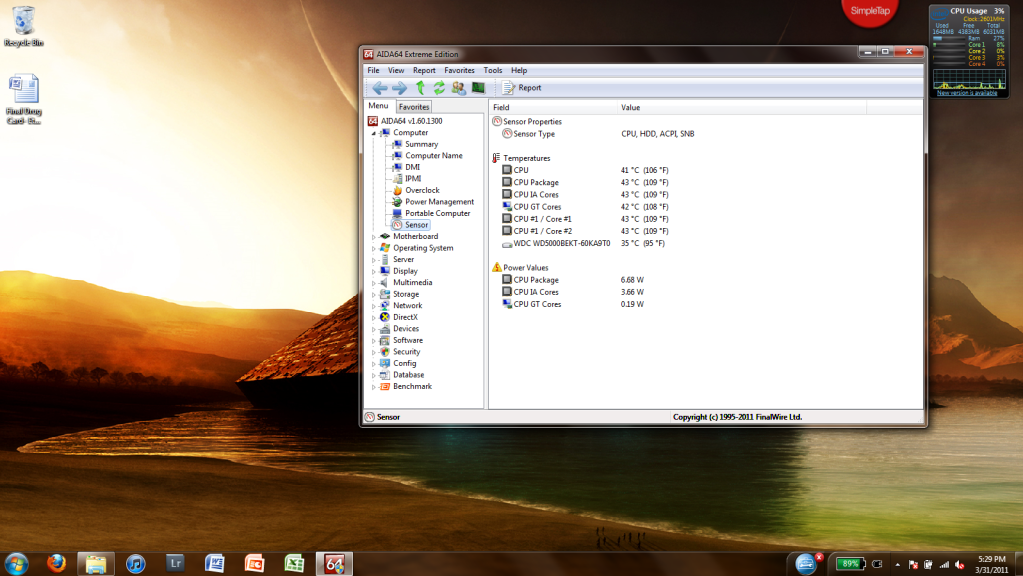The width and height of the screenshot is (1023, 576).
Task: Open the Help menu
Action: [519, 70]
